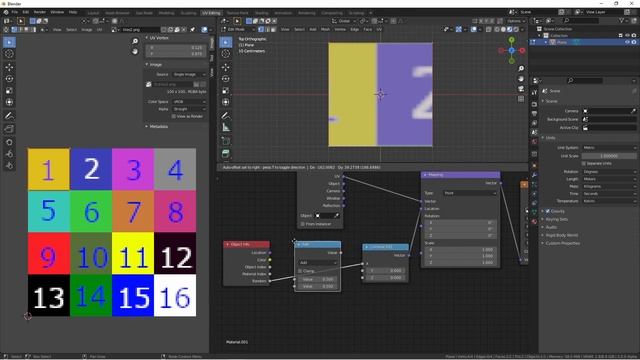Image resolution: width=640 pixels, height=360 pixels.
Task: Open the Mapping node Type dropdown
Action: coord(470,193)
